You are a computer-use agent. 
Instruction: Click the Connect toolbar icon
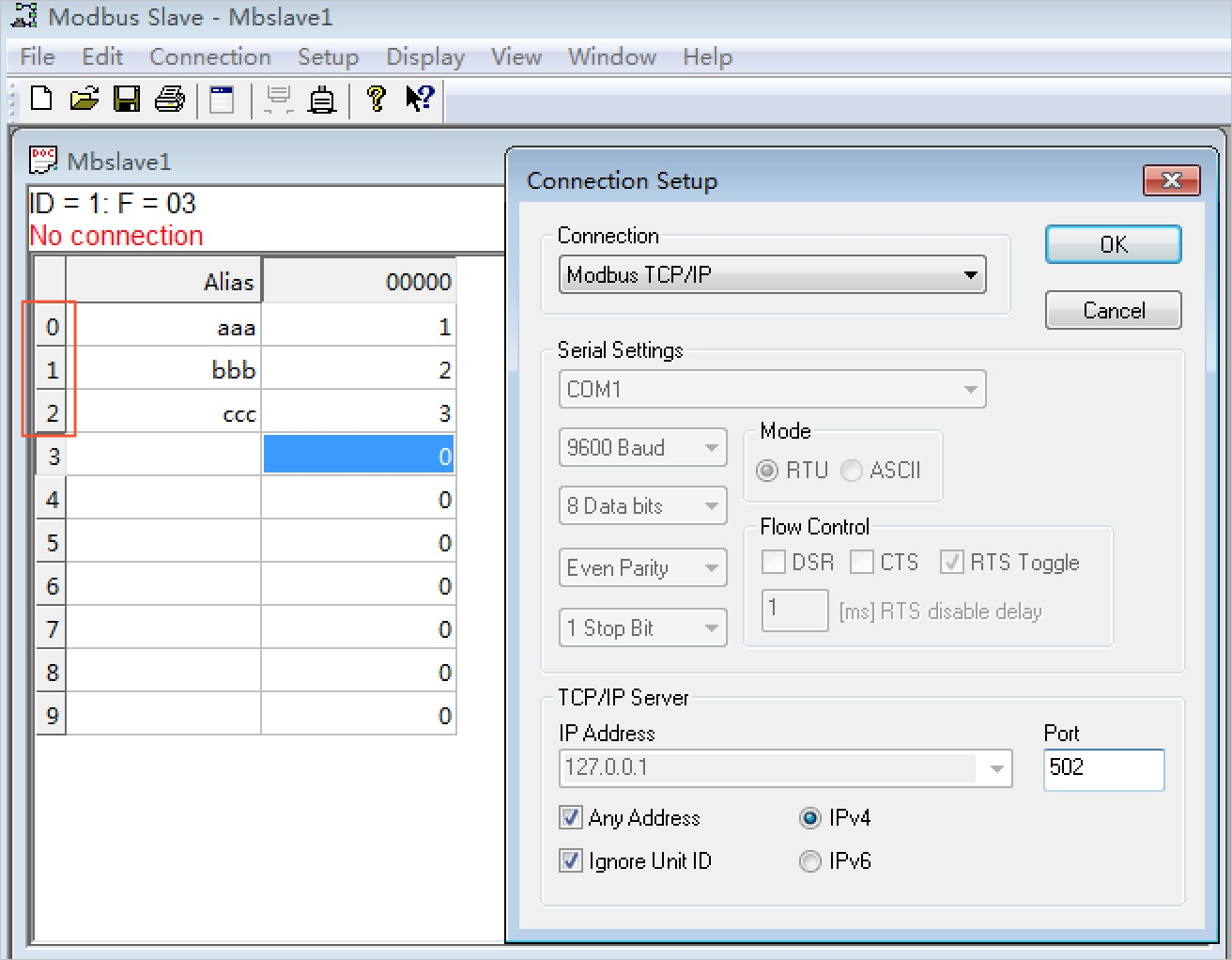click(x=279, y=99)
